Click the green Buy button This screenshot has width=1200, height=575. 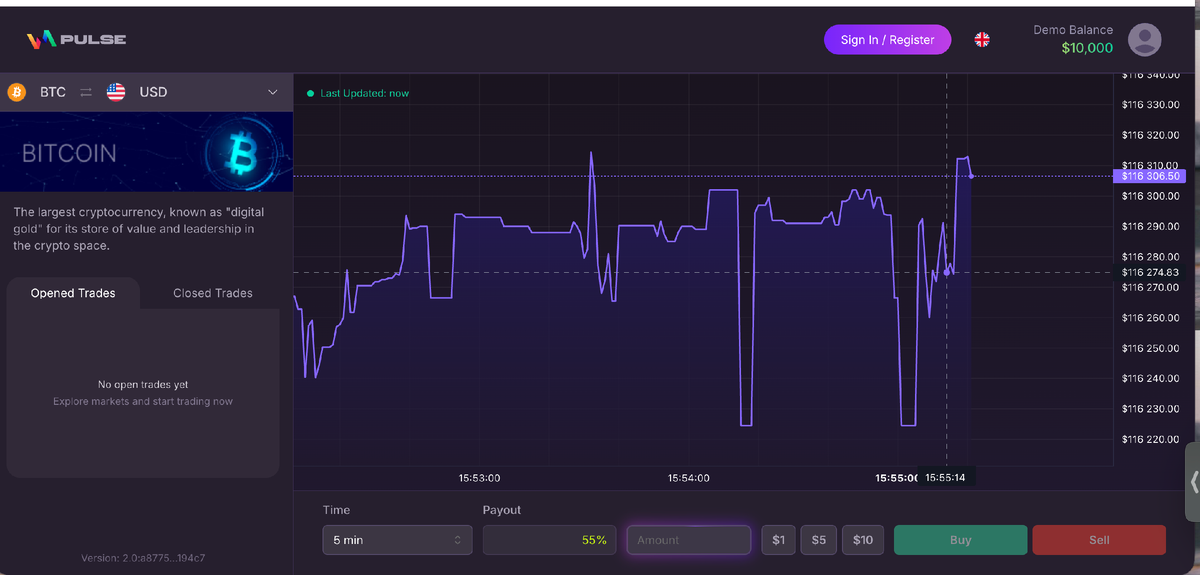[x=960, y=540]
